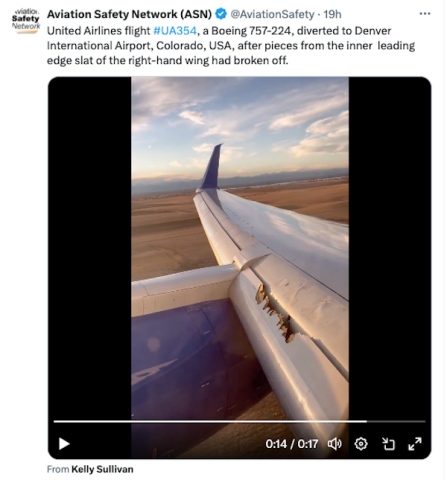Expand video to fullscreen
The image size is (447, 480).
[x=415, y=444]
